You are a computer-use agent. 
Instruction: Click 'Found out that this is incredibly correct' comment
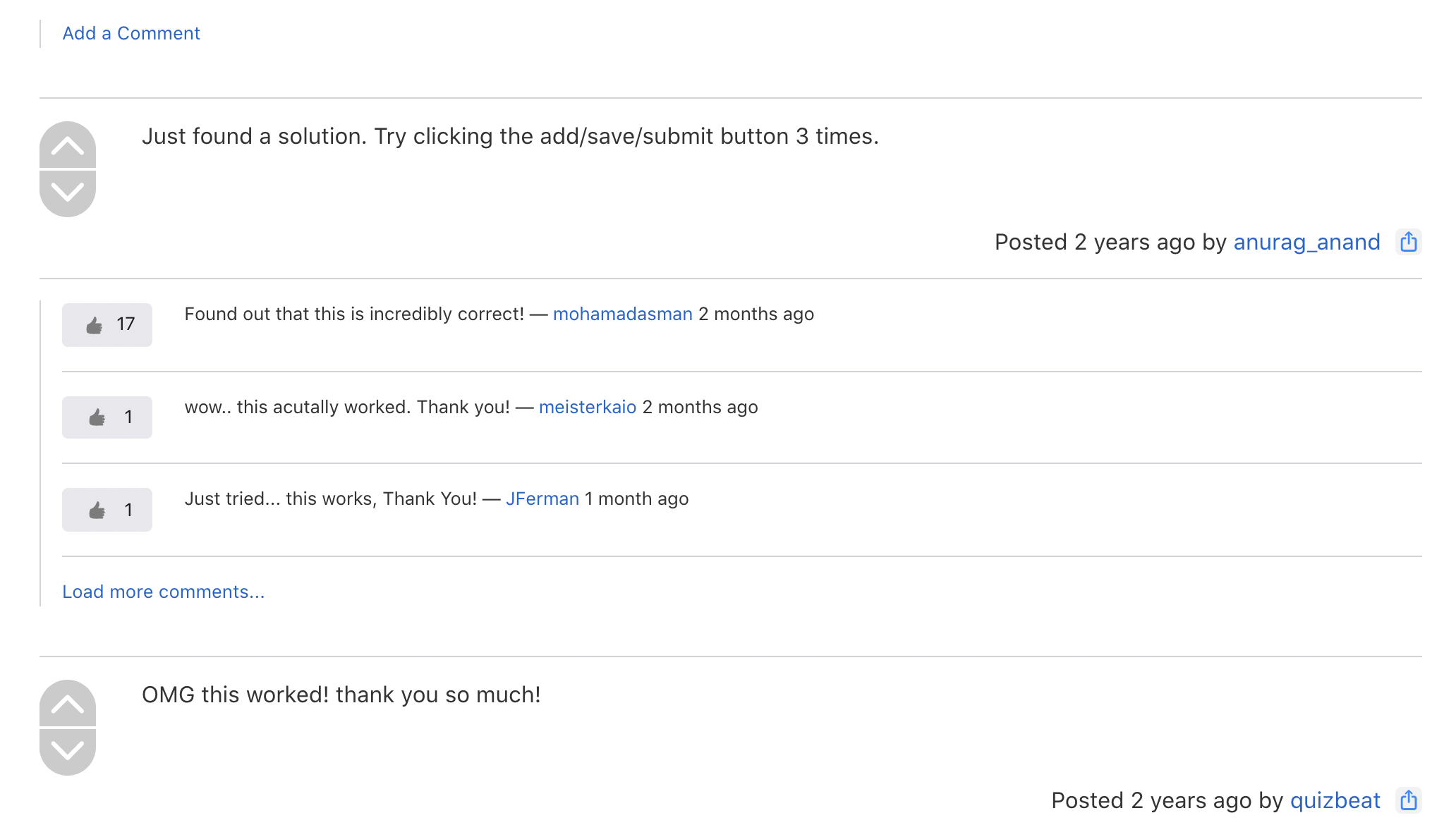[354, 314]
